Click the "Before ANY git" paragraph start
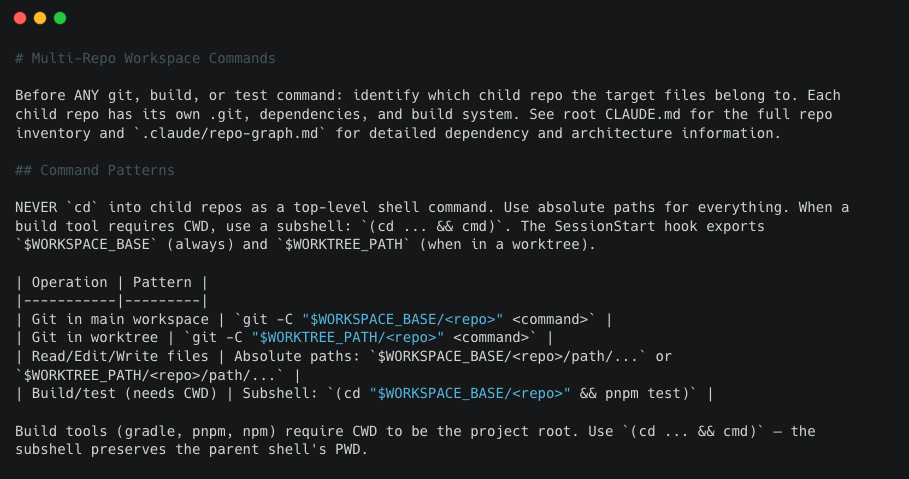The width and height of the screenshot is (909, 479). pyautogui.click(x=70, y=95)
